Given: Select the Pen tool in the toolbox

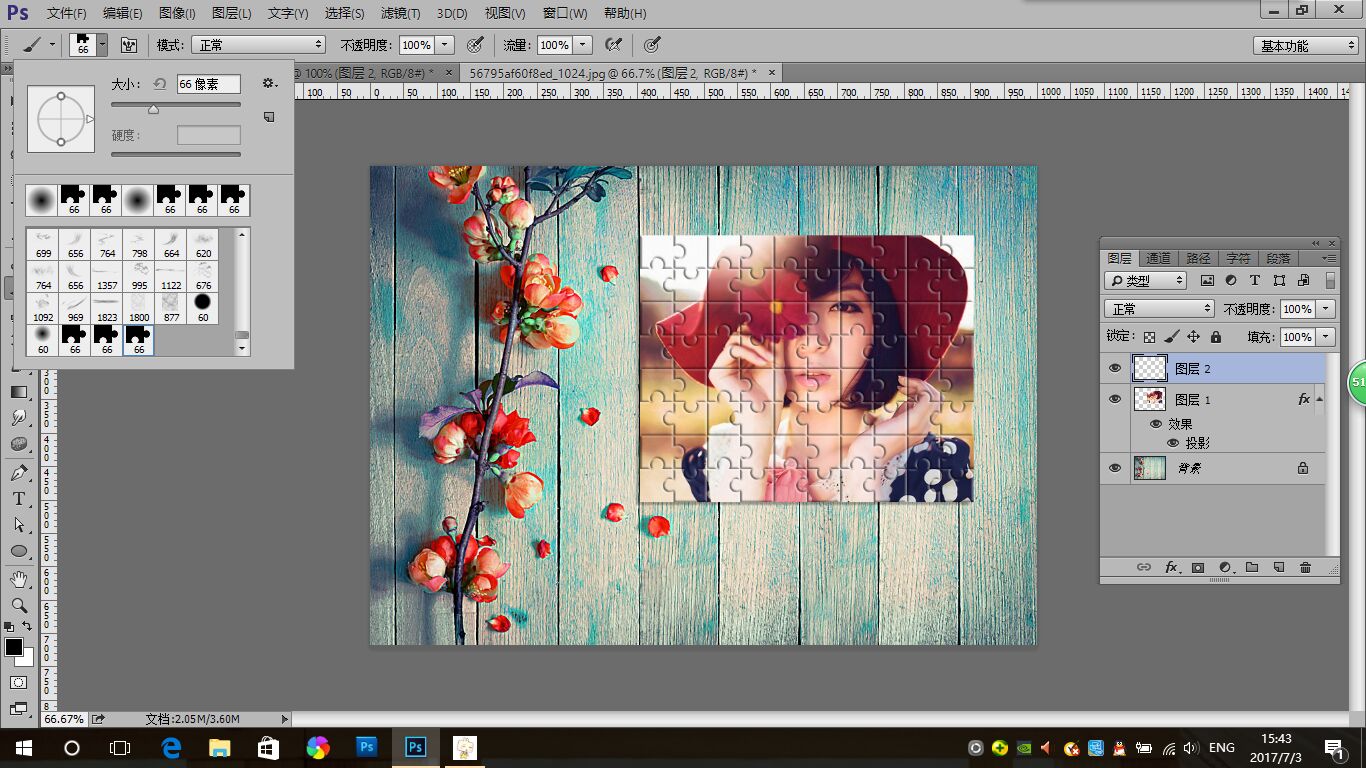Looking at the screenshot, I should coord(18,472).
